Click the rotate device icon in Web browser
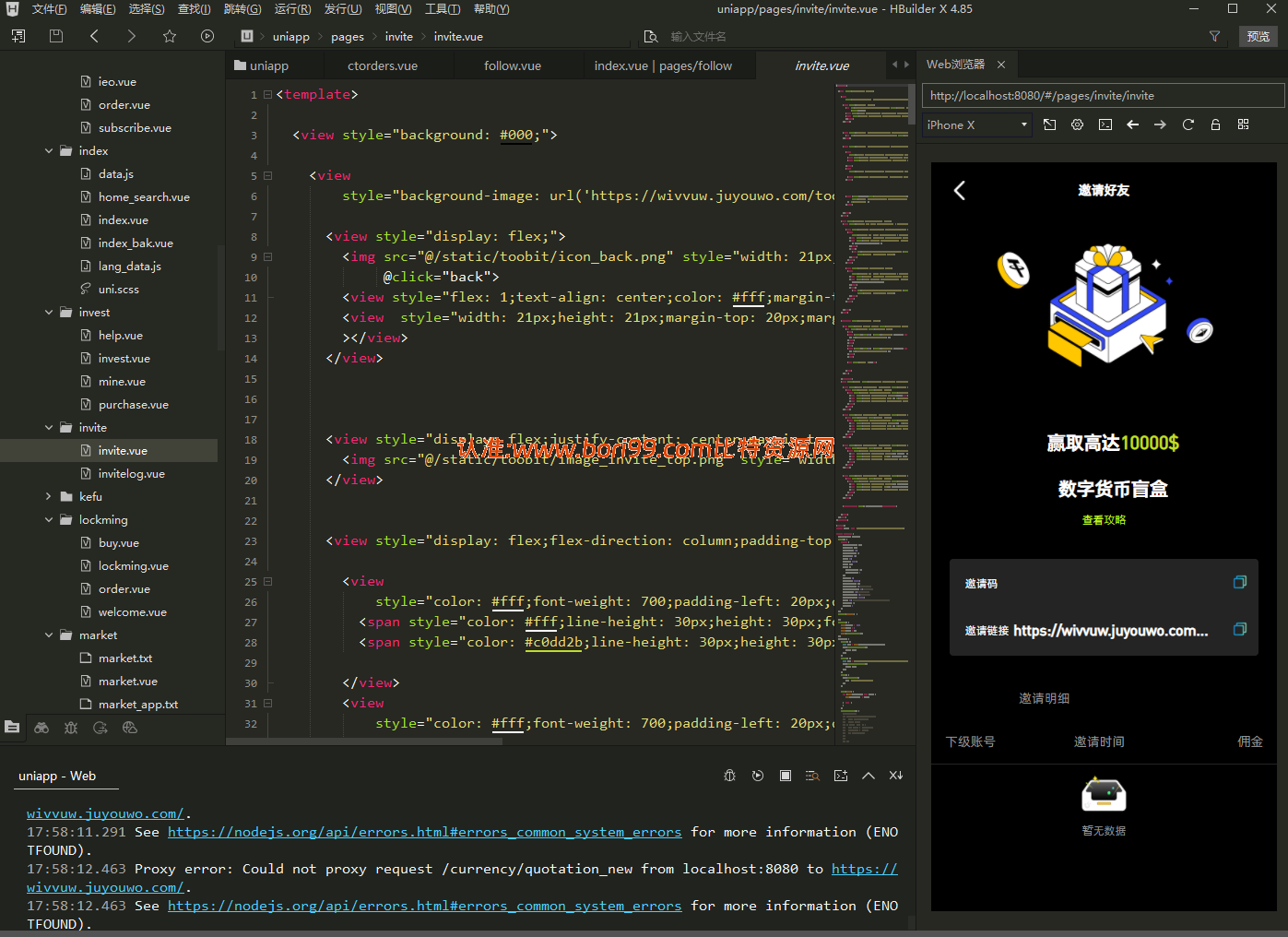 (1050, 125)
